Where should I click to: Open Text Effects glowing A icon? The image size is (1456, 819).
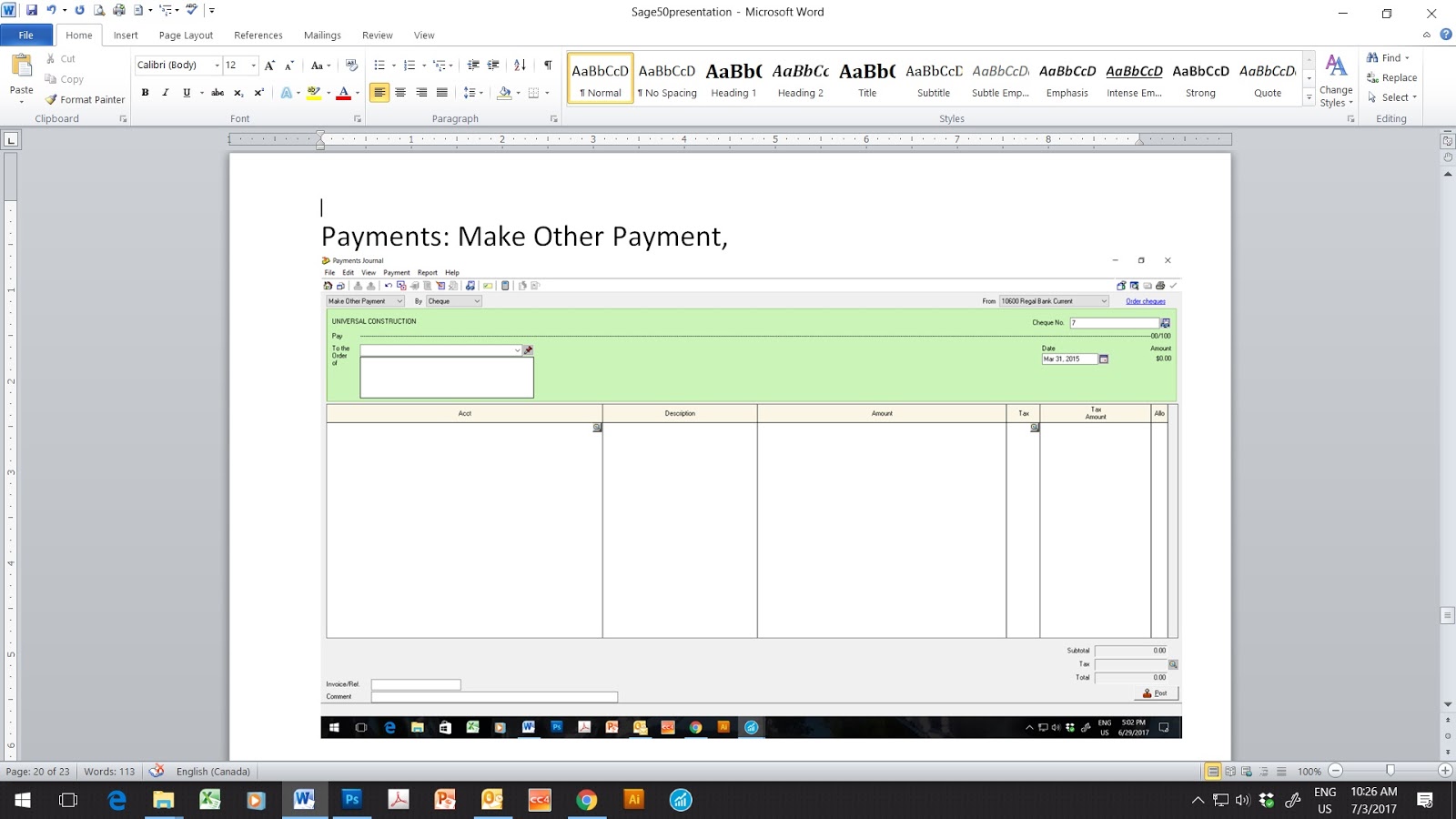click(287, 93)
